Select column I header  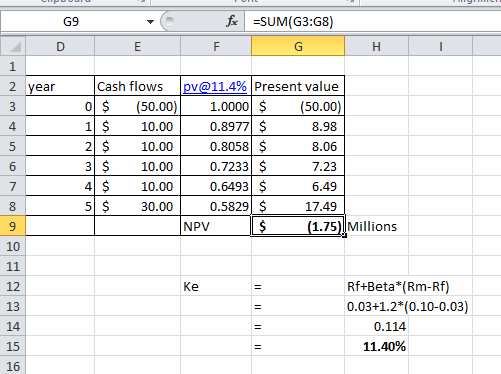coord(440,46)
